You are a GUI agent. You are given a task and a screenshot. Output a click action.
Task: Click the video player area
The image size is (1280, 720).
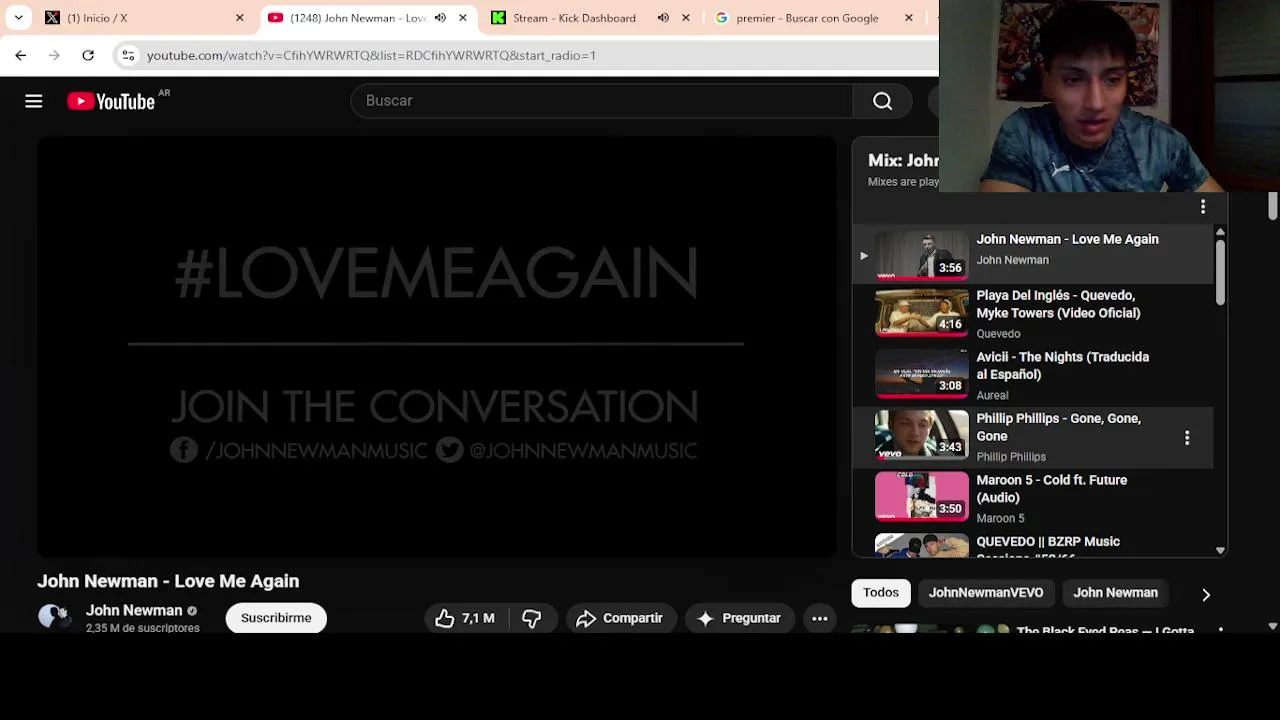[x=437, y=347]
